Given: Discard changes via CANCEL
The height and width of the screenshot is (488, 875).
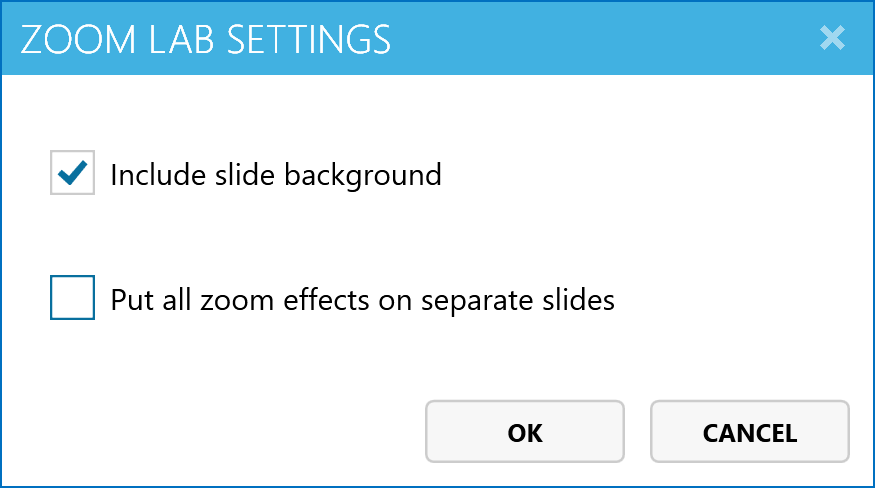Looking at the screenshot, I should 749,432.
